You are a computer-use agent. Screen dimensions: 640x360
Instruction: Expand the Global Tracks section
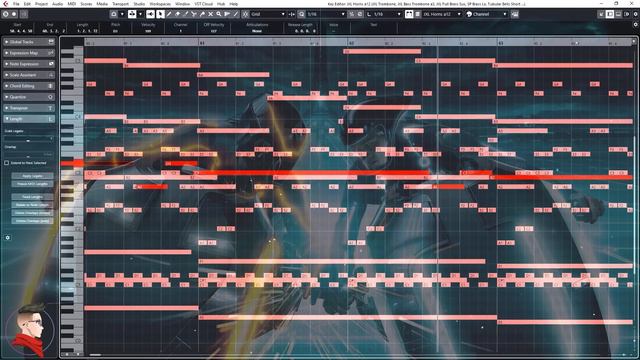(x=29, y=42)
